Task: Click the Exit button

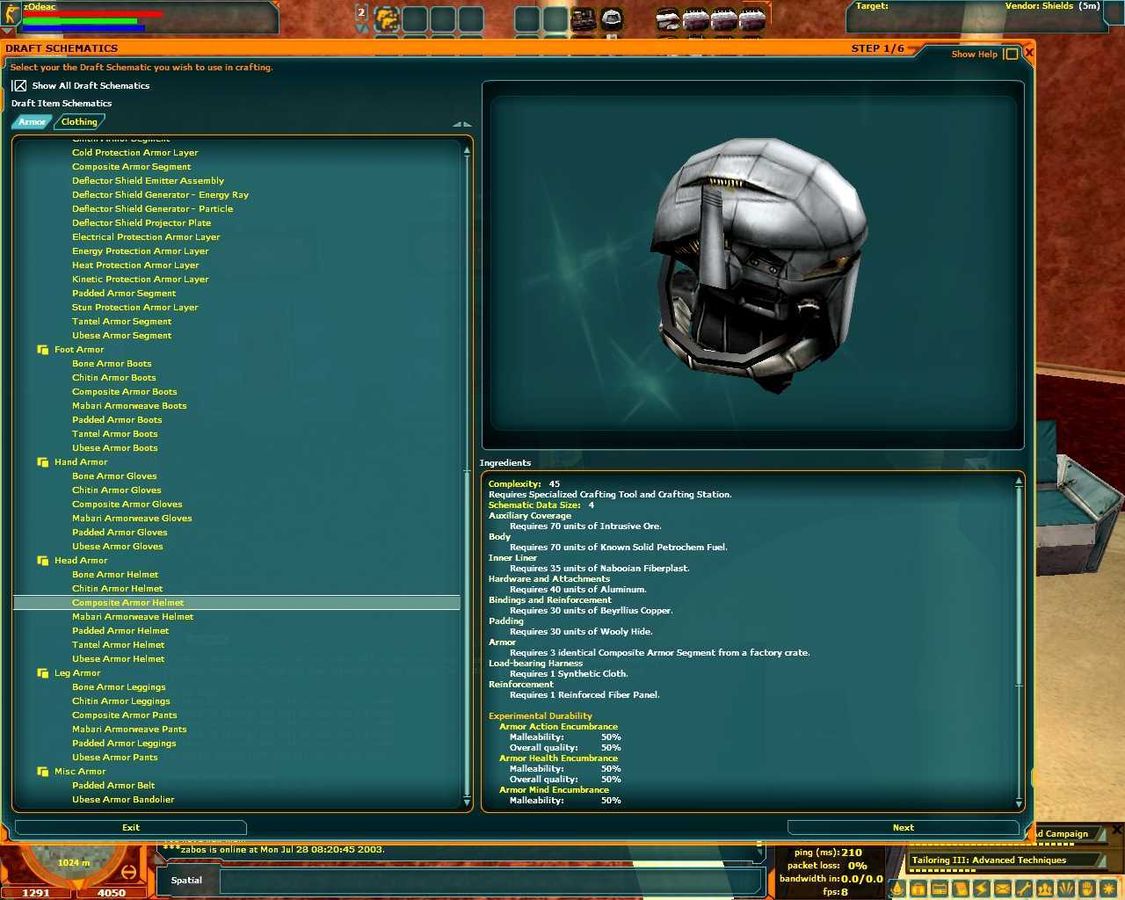Action: point(131,827)
